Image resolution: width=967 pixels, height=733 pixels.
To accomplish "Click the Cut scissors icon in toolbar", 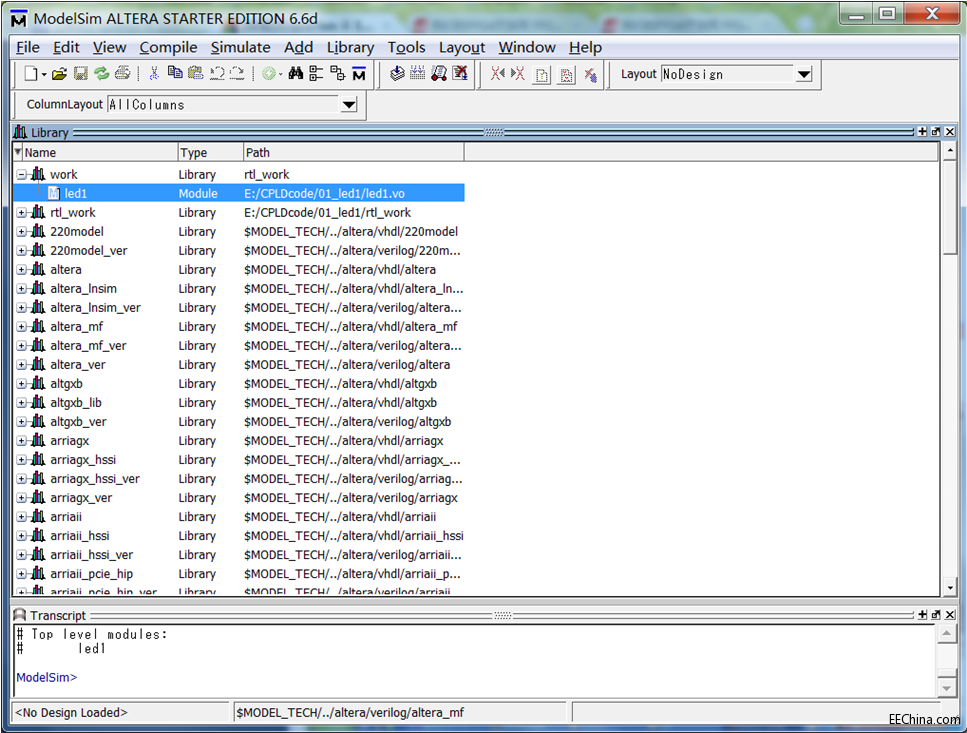I will 154,74.
